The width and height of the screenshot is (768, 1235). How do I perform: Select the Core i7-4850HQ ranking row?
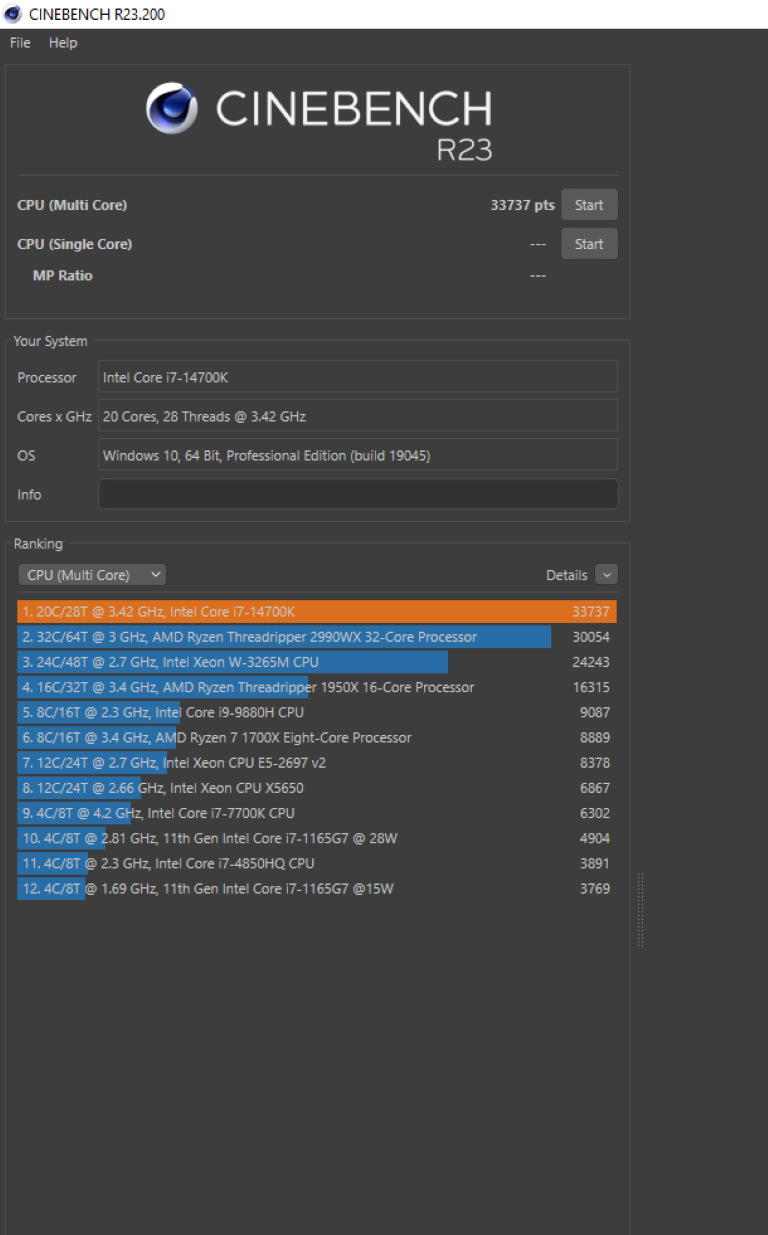pyautogui.click(x=317, y=863)
